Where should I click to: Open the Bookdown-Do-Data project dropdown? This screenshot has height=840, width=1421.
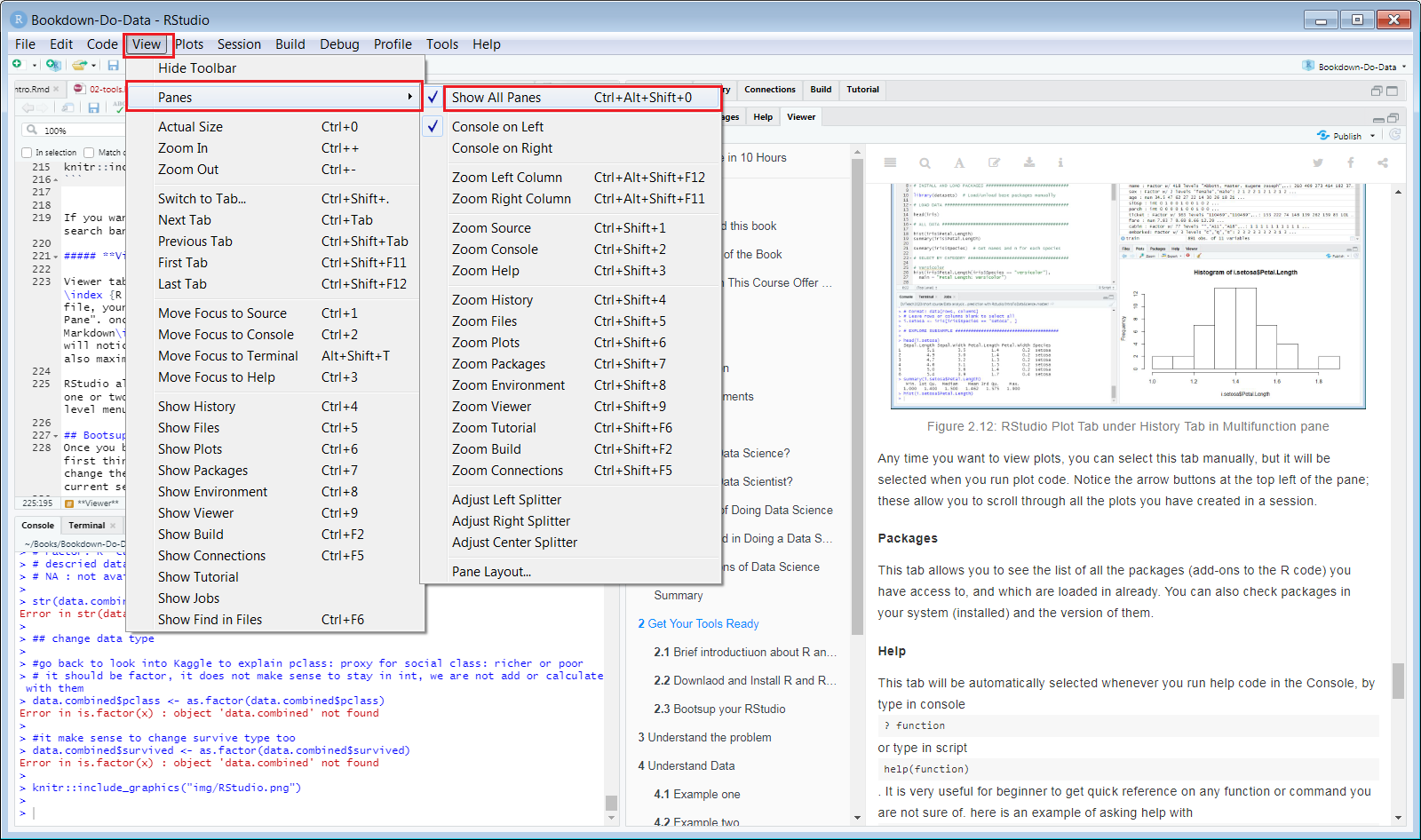(1355, 67)
